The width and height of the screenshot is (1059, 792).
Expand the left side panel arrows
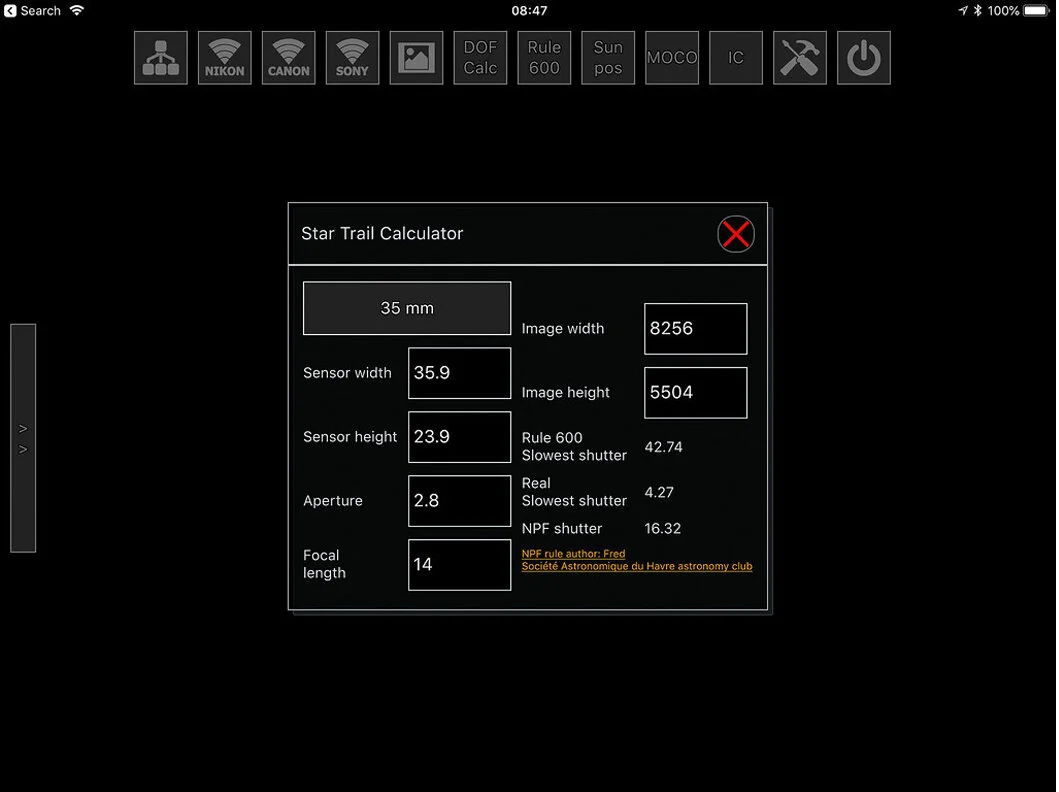point(23,438)
